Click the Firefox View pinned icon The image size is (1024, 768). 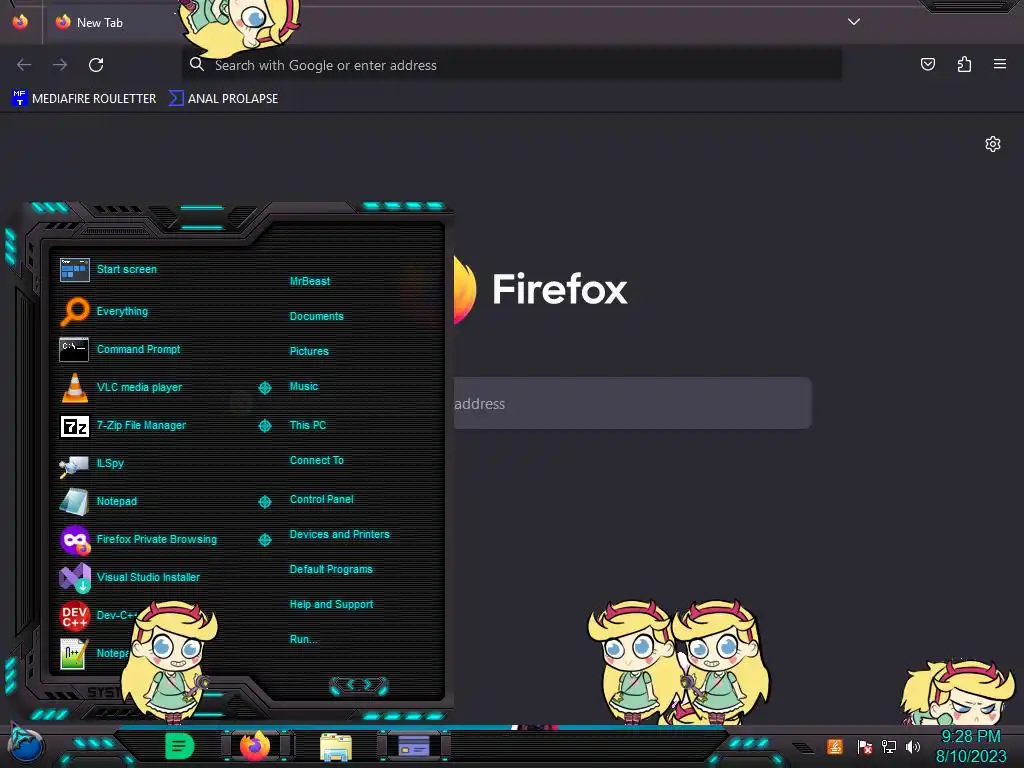pyautogui.click(x=20, y=22)
